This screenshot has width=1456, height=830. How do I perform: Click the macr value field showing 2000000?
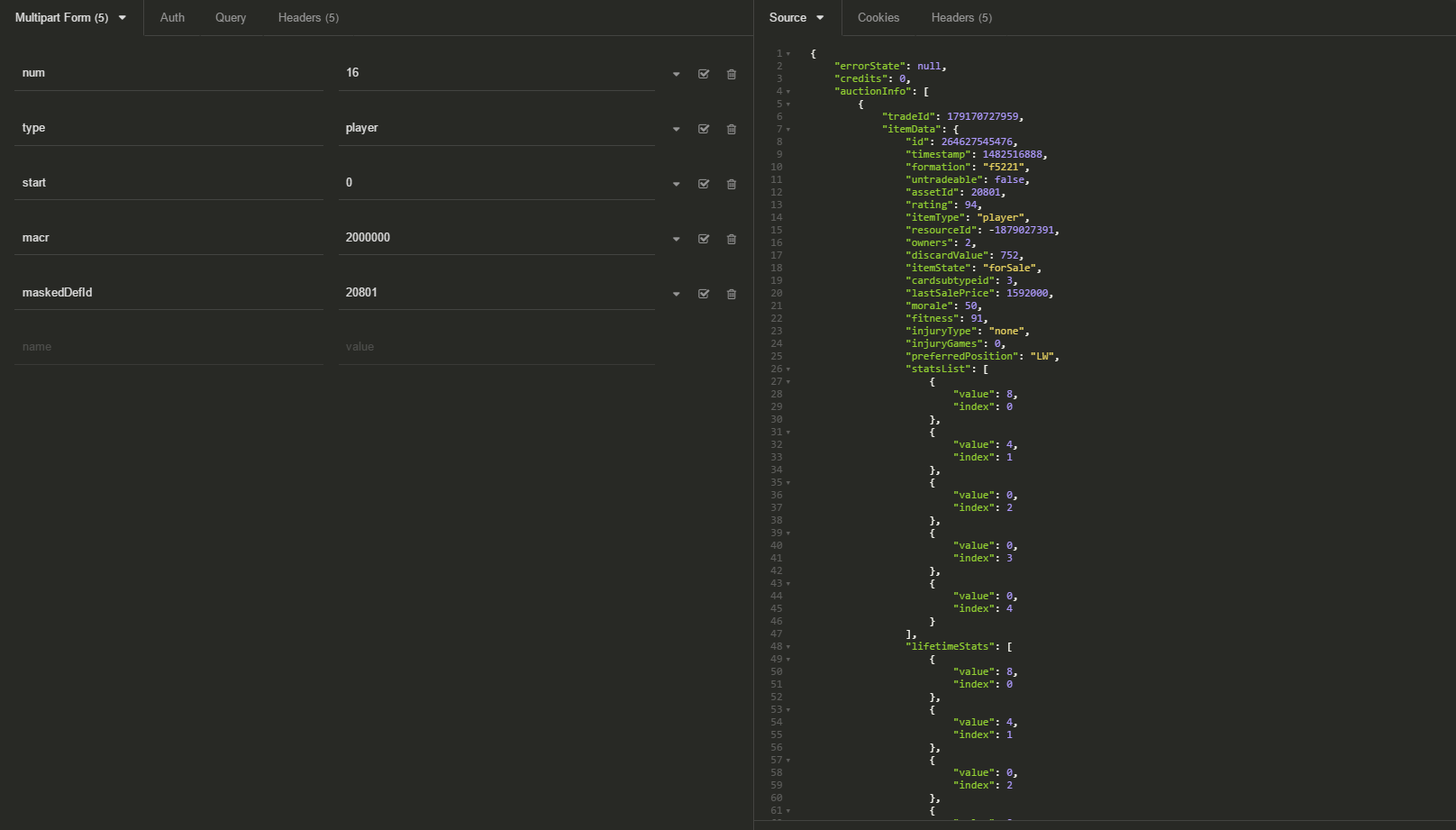[x=496, y=238]
